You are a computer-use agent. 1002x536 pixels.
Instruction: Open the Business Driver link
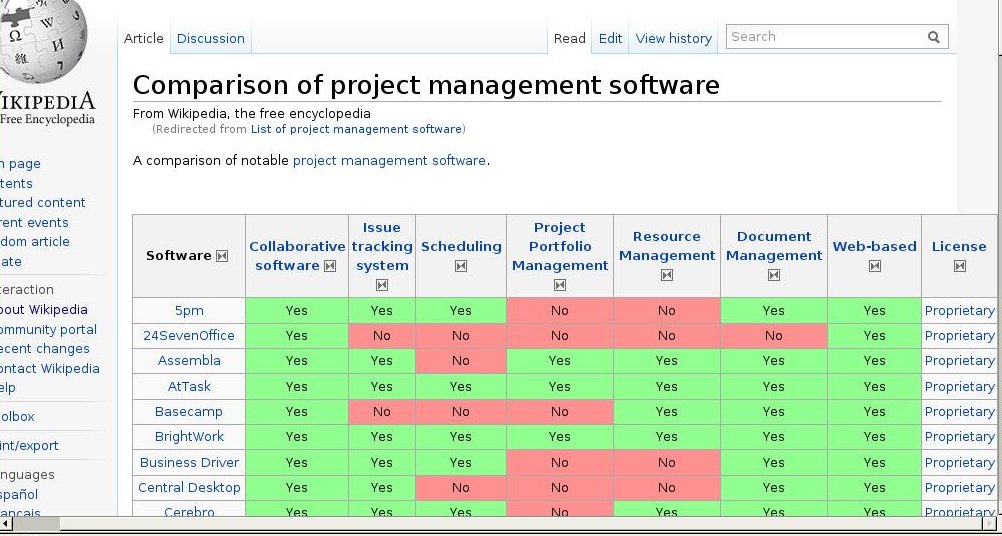(189, 463)
